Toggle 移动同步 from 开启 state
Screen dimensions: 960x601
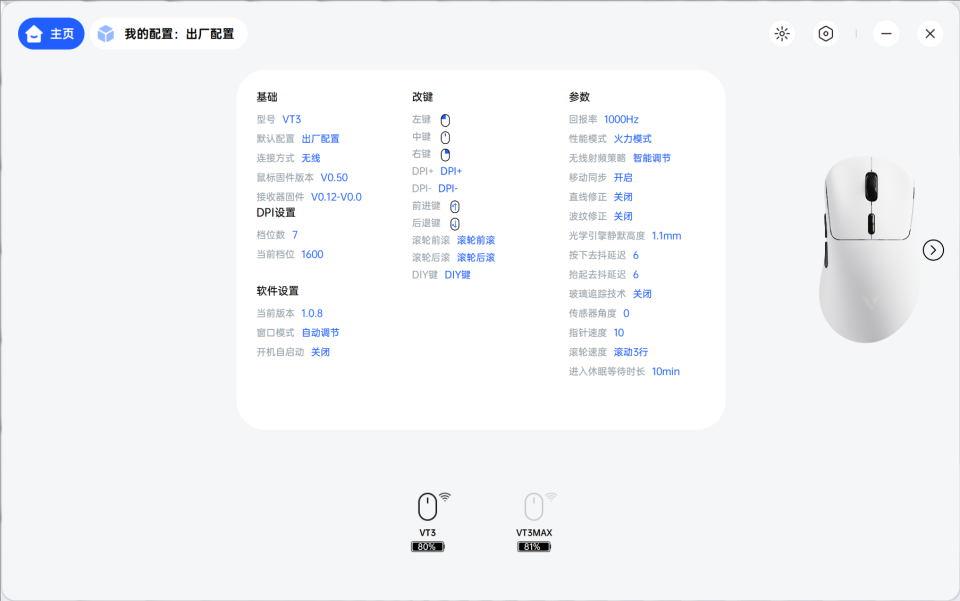click(623, 177)
